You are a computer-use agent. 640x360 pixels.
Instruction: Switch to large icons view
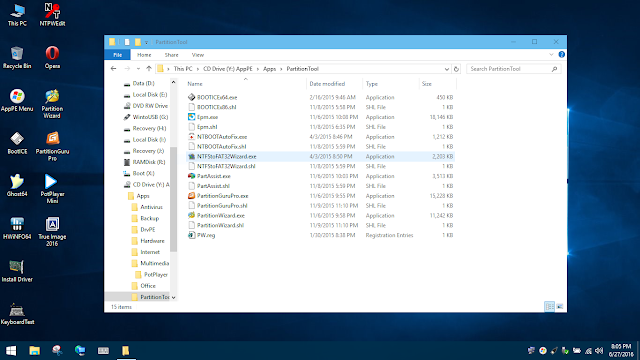[560, 307]
